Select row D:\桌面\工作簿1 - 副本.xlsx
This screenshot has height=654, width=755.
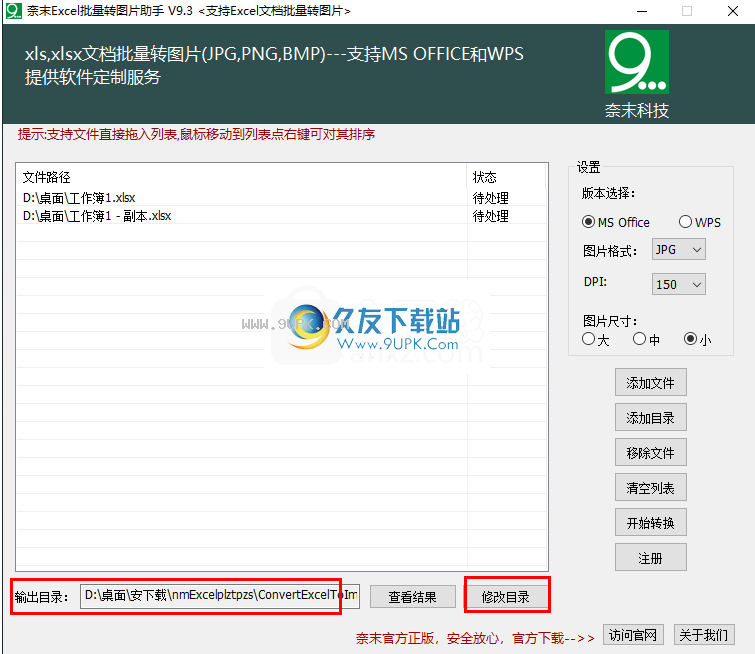(282, 216)
